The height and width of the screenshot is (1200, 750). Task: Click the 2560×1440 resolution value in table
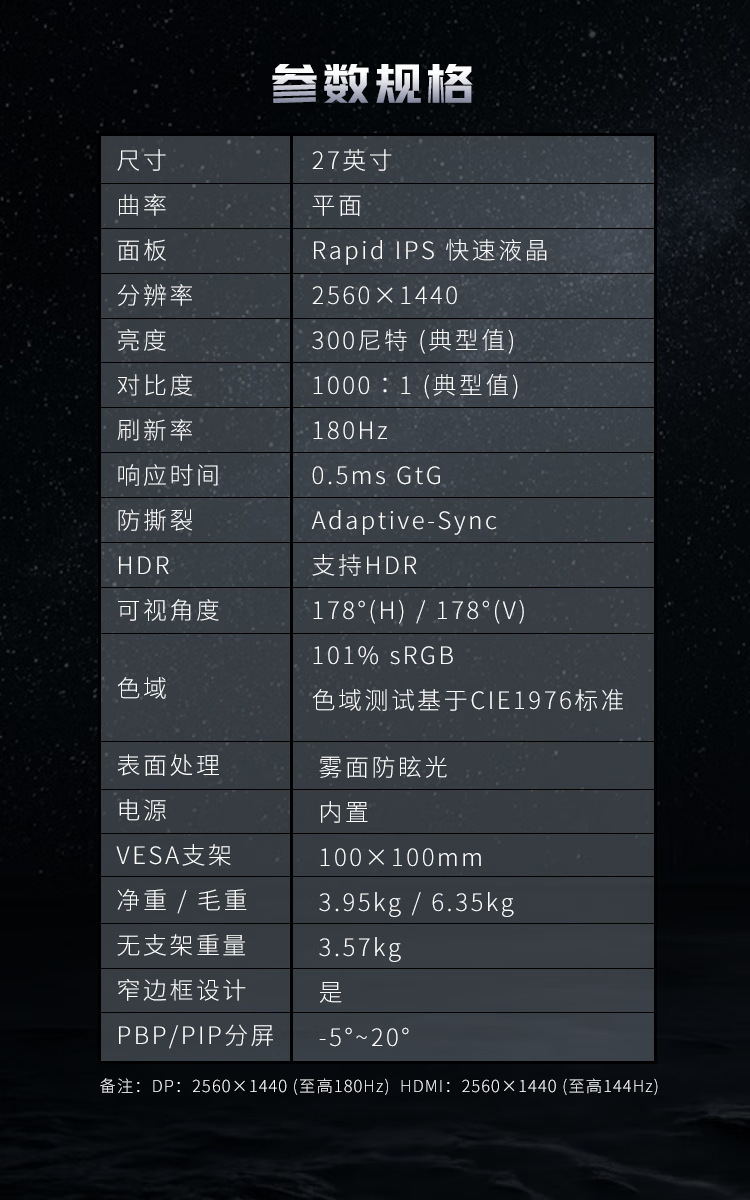(x=385, y=296)
